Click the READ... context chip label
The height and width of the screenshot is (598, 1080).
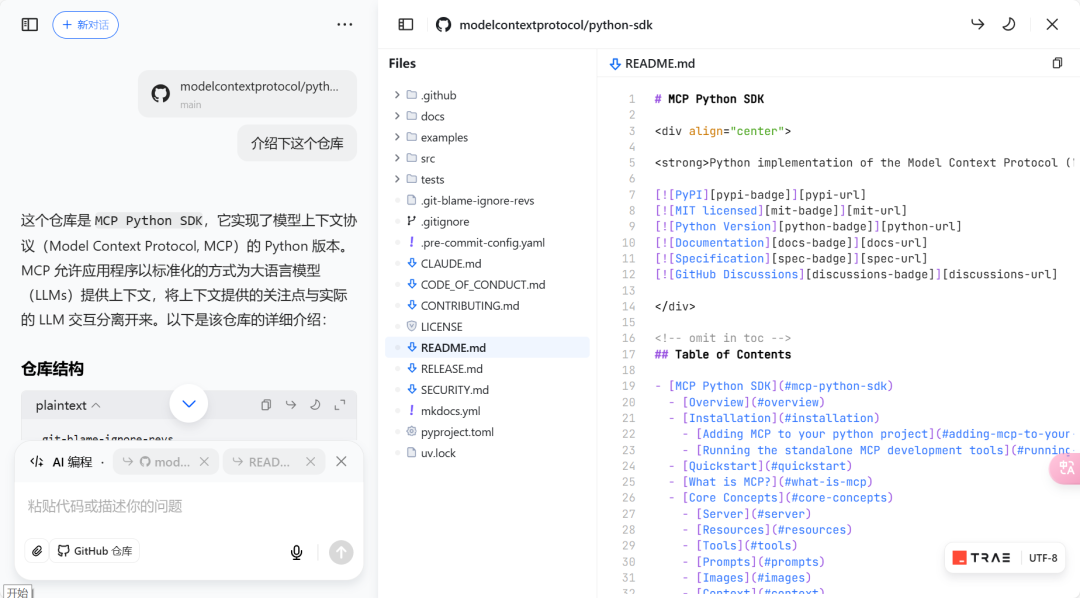point(269,462)
